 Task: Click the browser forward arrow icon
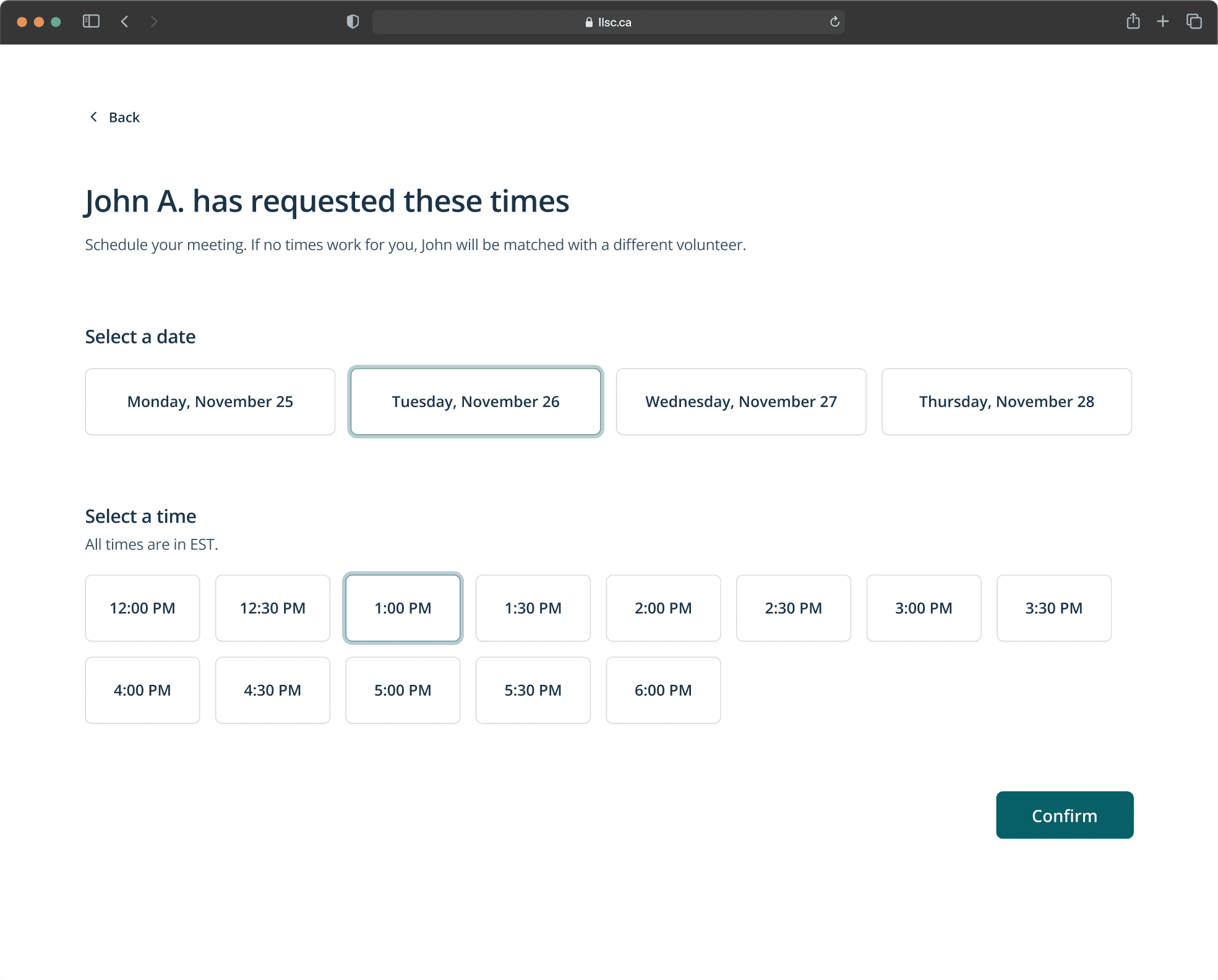pyautogui.click(x=154, y=22)
